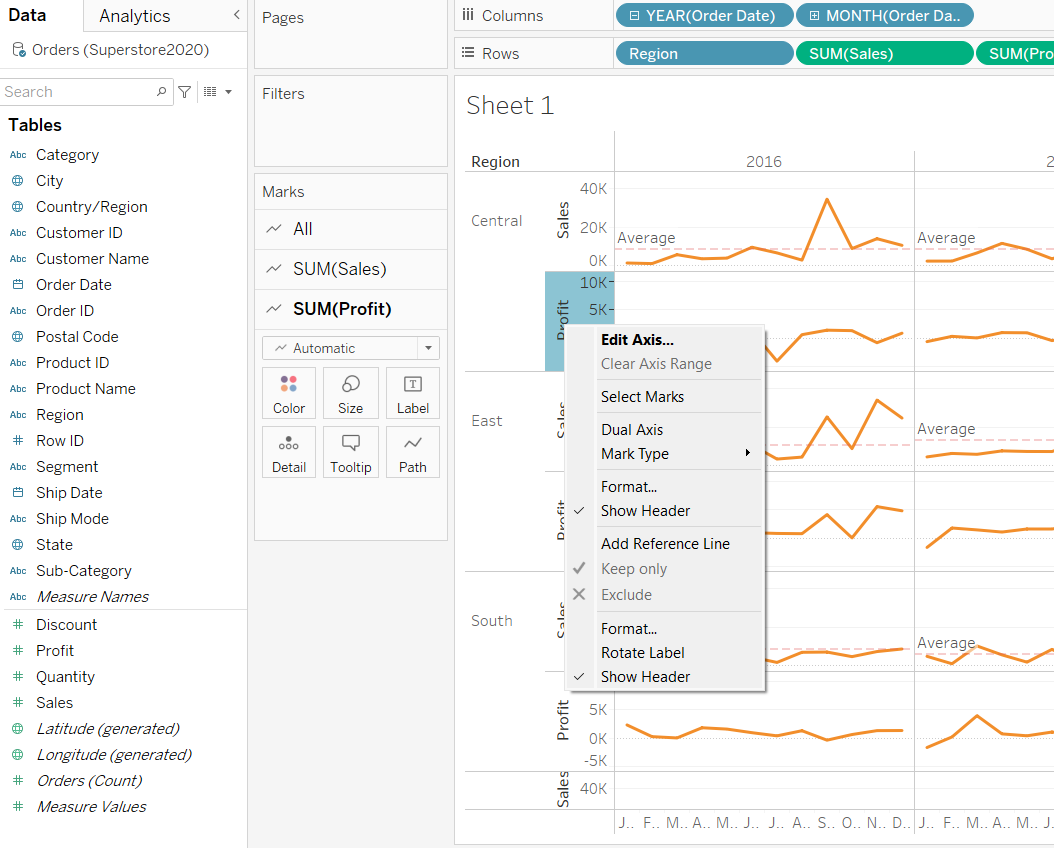Viewport: 1054px width, 848px height.
Task: Select Dual Axis in the context menu
Action: click(632, 430)
